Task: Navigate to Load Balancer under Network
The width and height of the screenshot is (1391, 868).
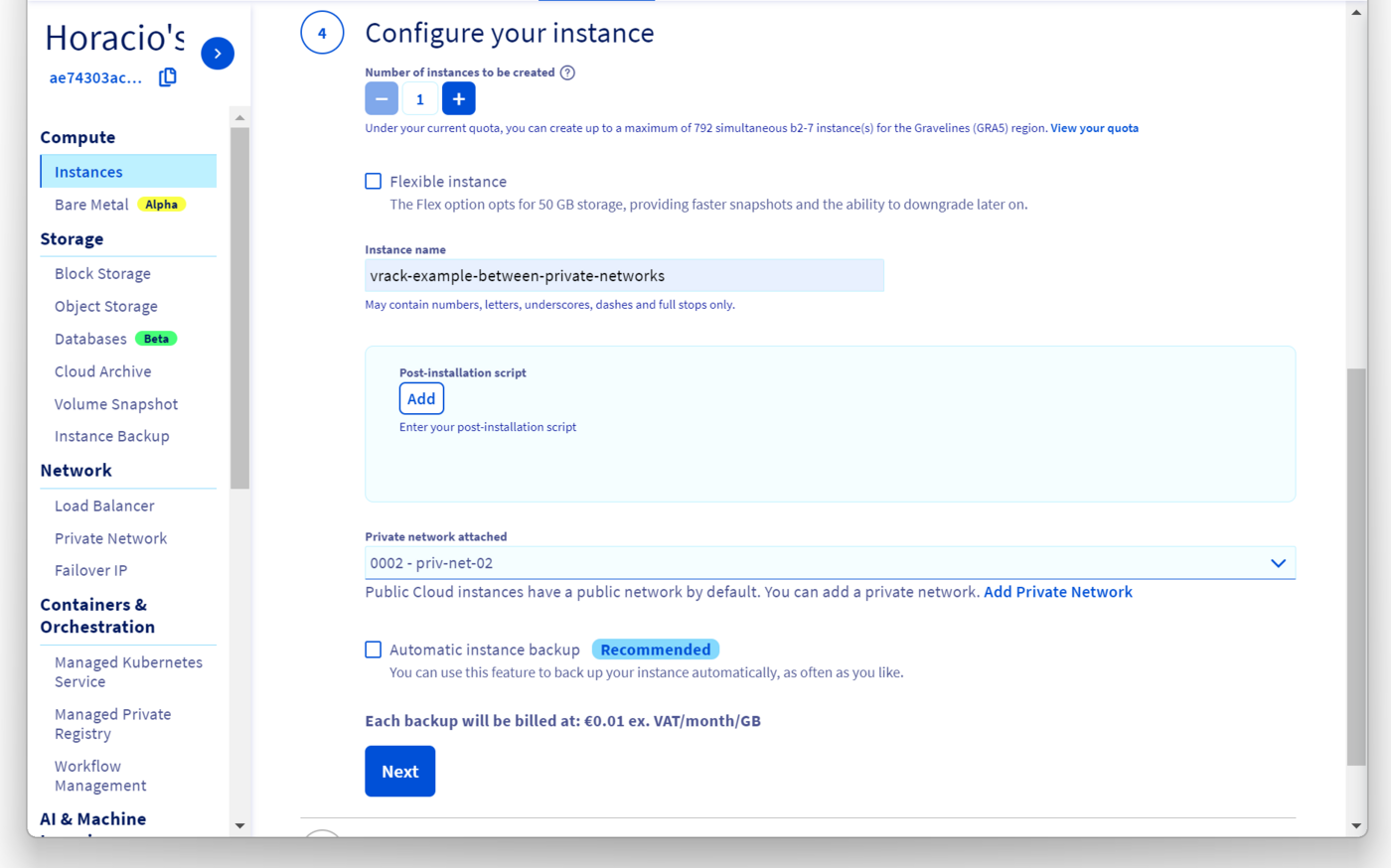Action: coord(104,506)
